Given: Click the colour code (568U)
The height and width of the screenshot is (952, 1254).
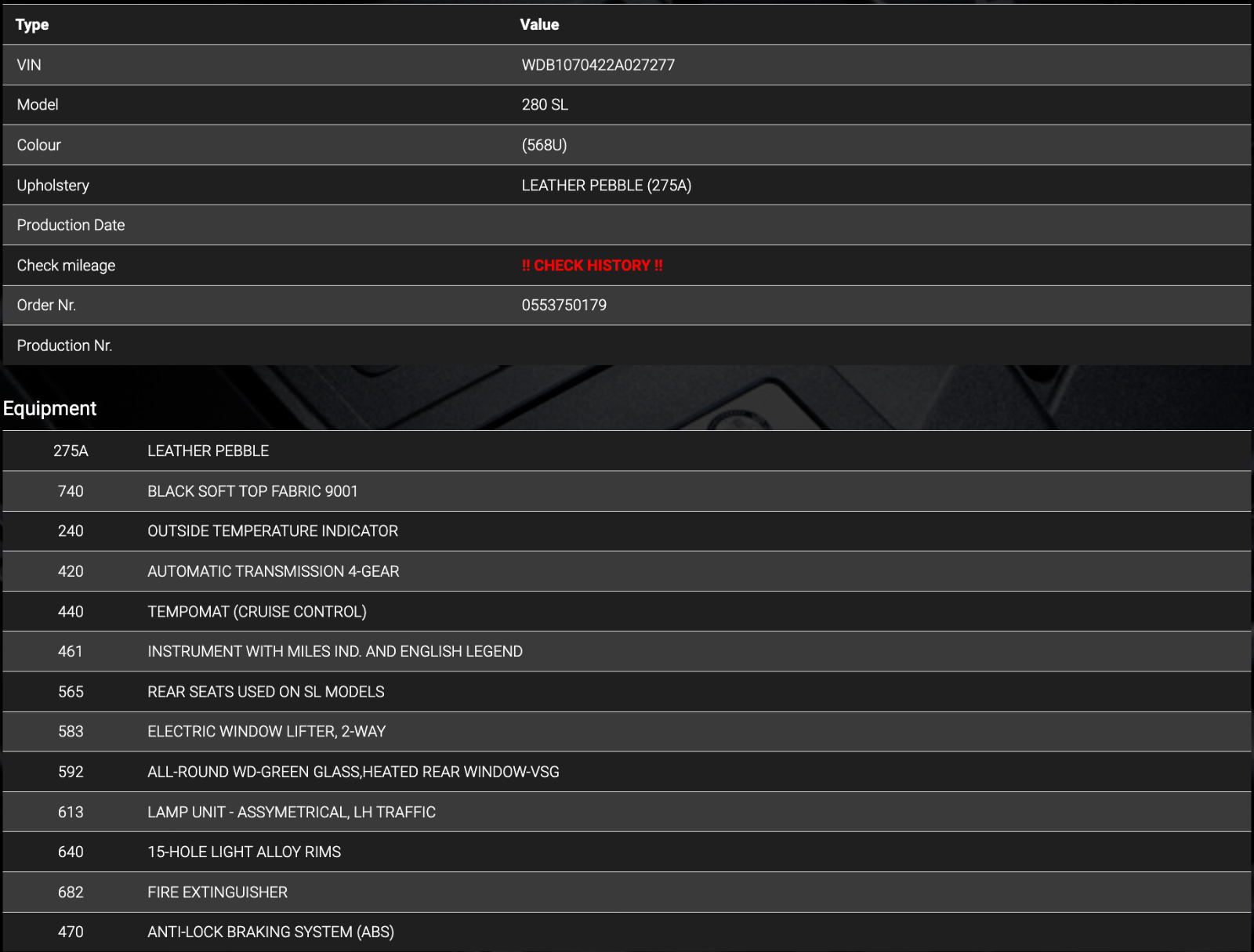Looking at the screenshot, I should coord(544,145).
